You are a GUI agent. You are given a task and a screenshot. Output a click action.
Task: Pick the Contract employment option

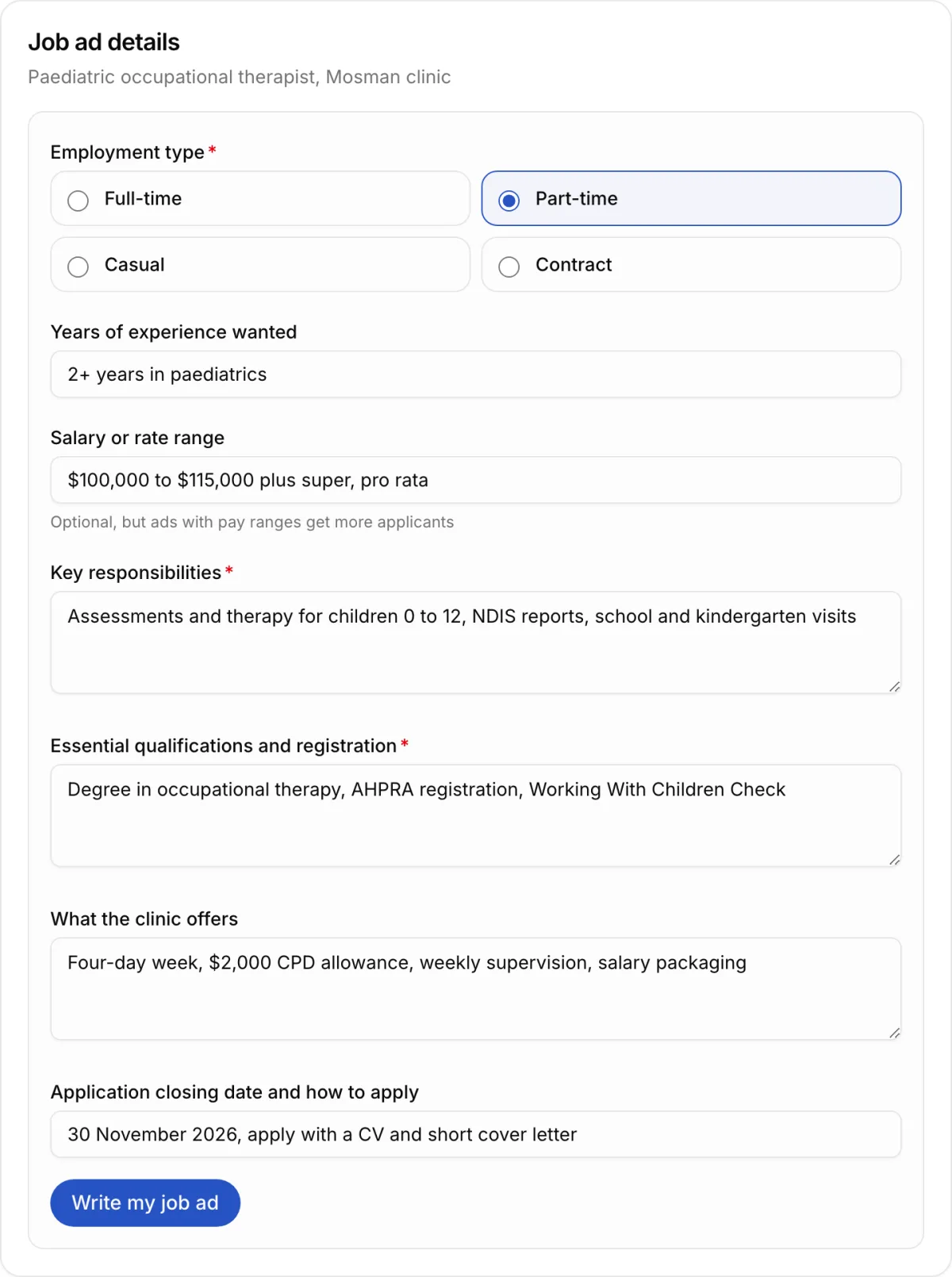[x=691, y=265]
